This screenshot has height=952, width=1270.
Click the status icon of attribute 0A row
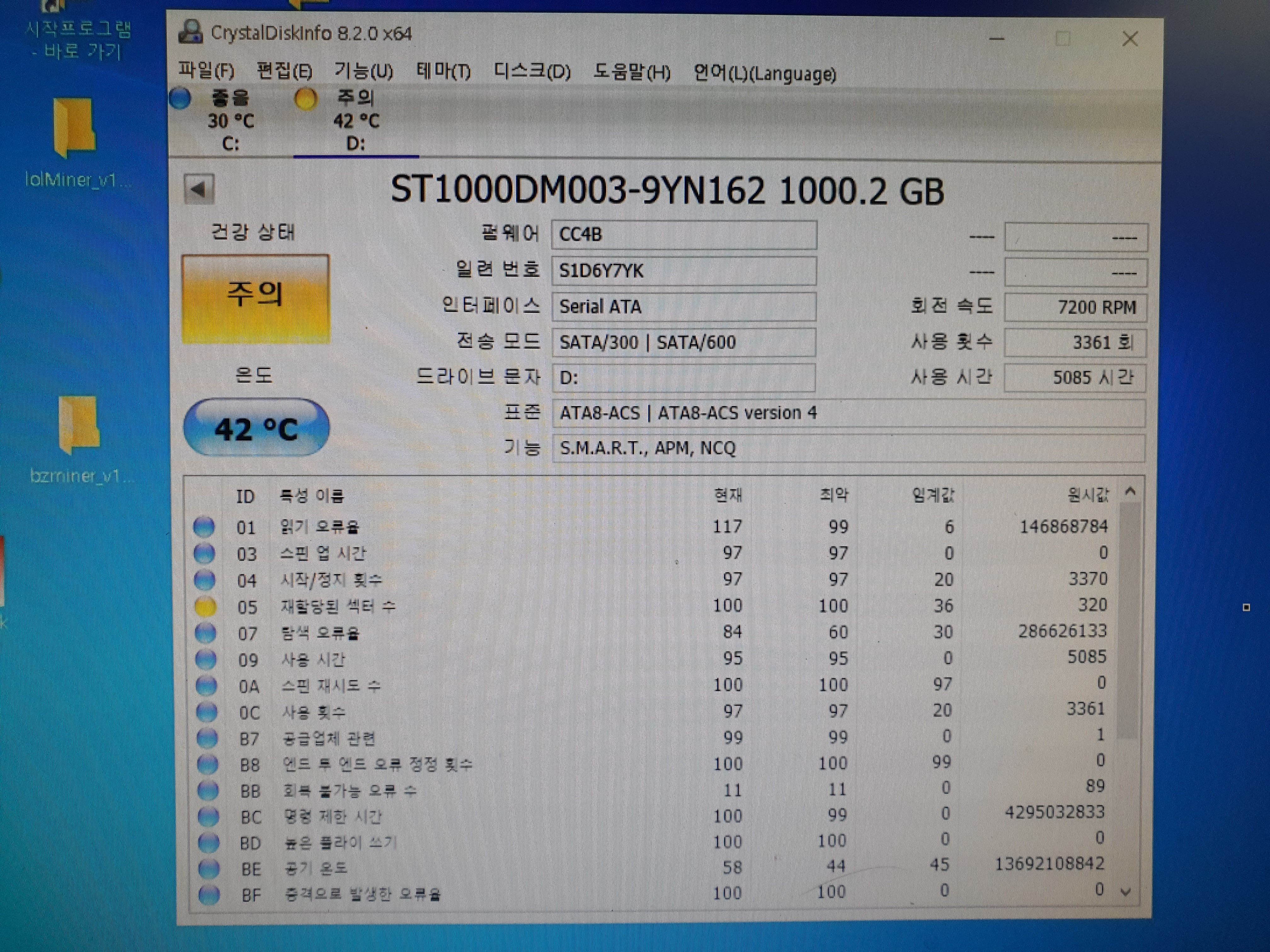pos(207,686)
